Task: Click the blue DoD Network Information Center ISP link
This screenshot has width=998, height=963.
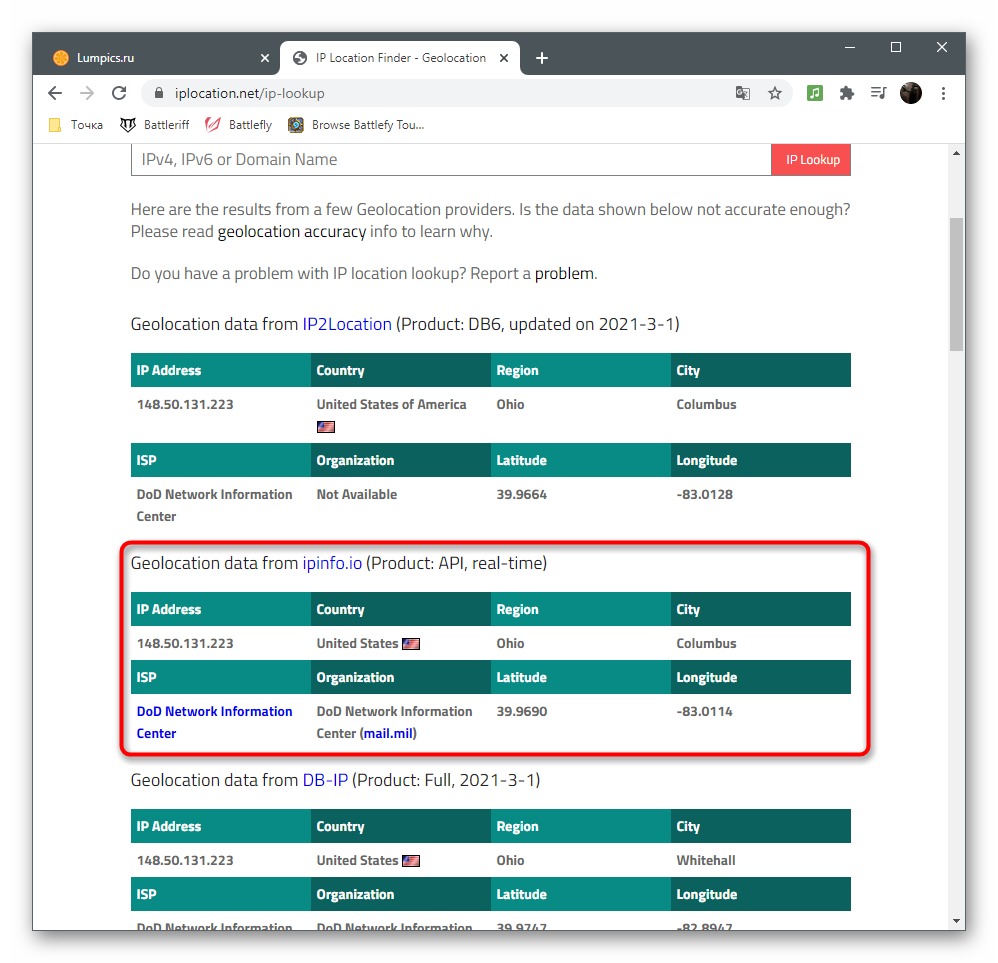Action: click(x=214, y=722)
